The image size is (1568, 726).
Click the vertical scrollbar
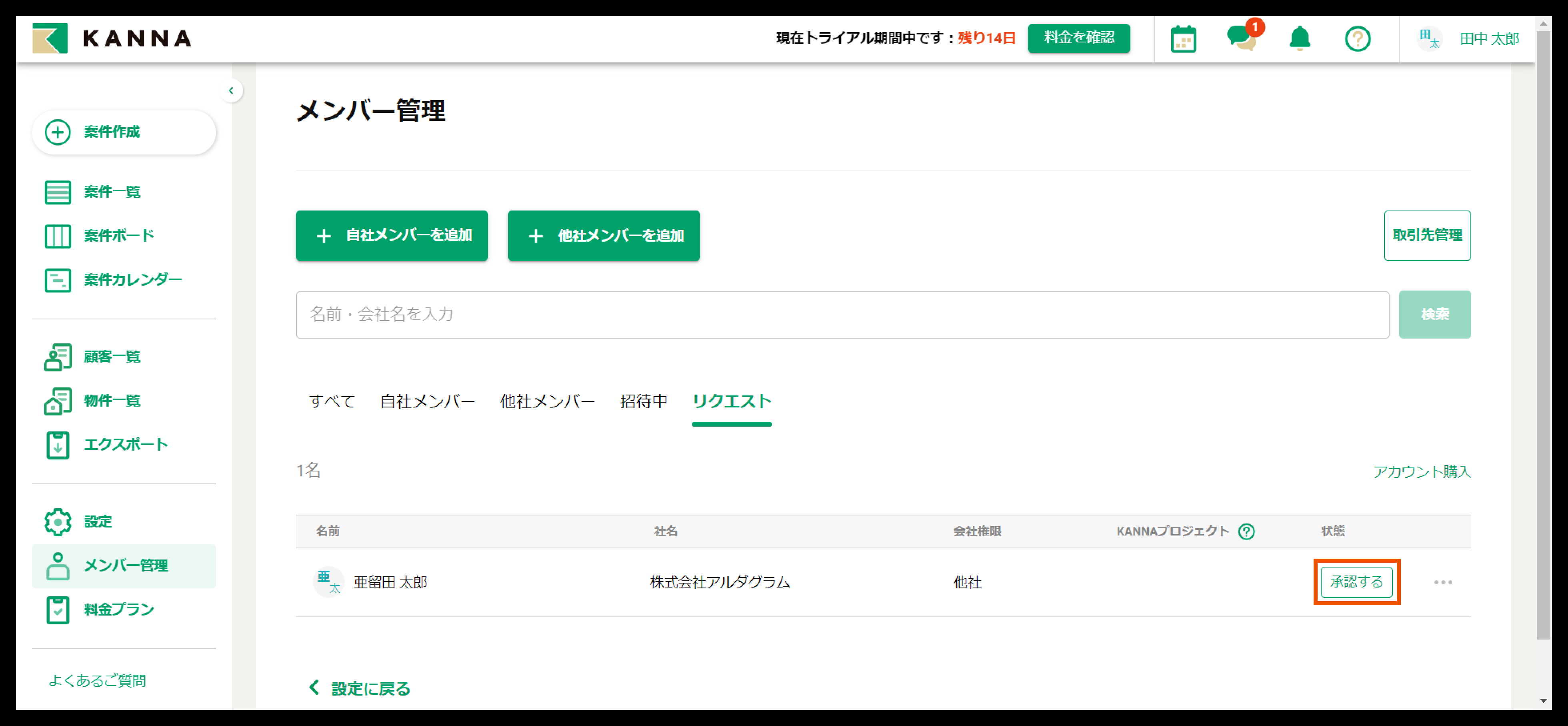coord(1543,335)
